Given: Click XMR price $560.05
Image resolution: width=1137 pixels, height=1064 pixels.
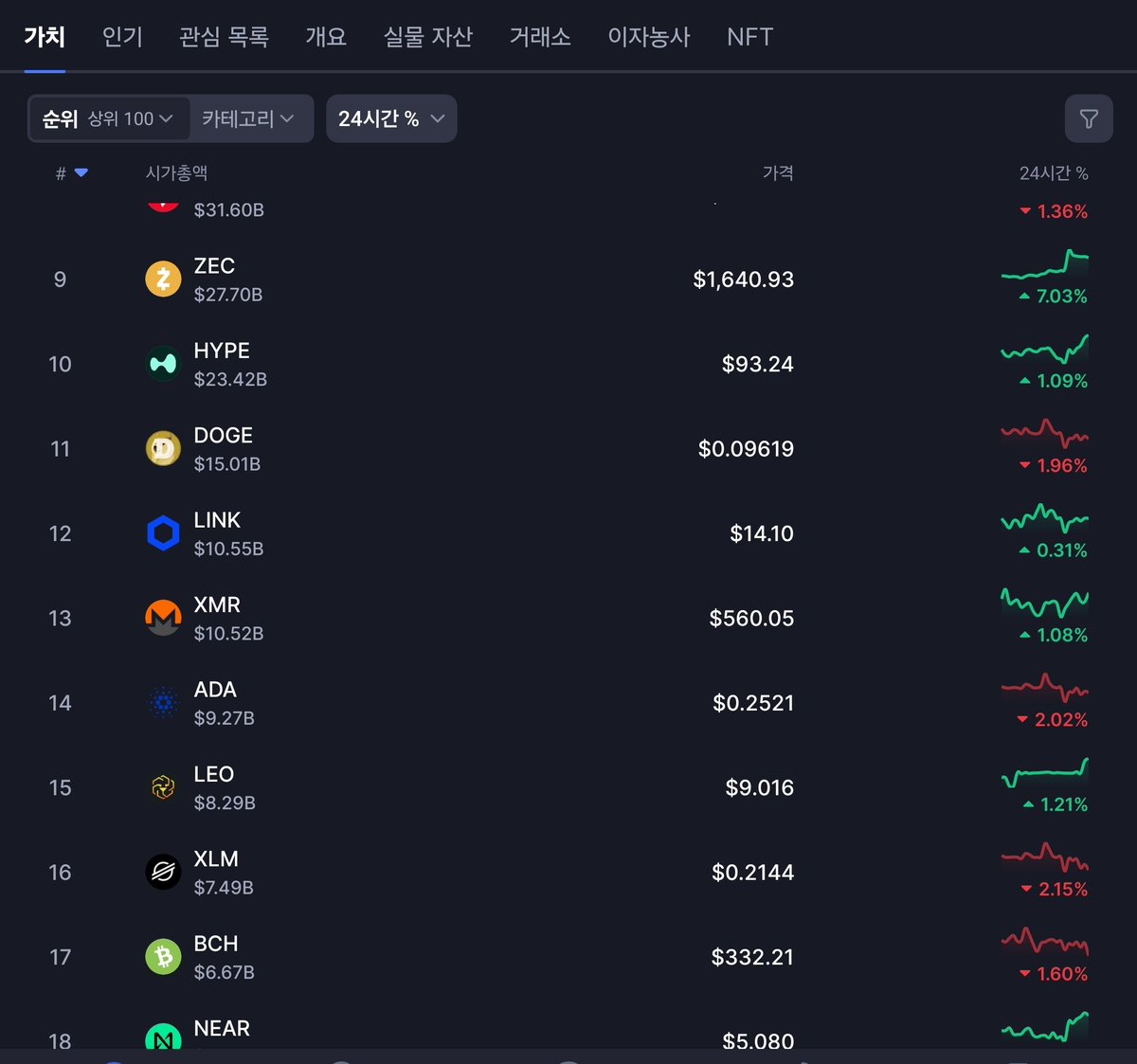Looking at the screenshot, I should coord(752,618).
